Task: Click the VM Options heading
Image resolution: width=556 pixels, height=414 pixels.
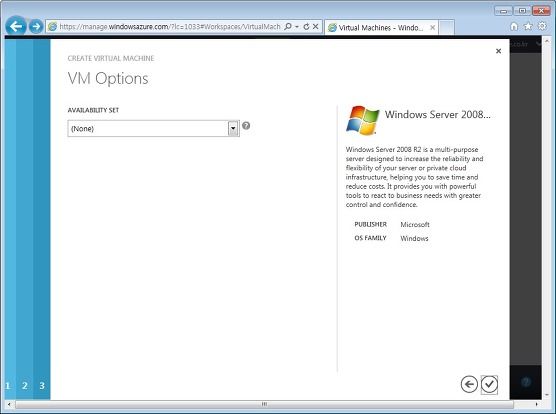Action: click(108, 78)
